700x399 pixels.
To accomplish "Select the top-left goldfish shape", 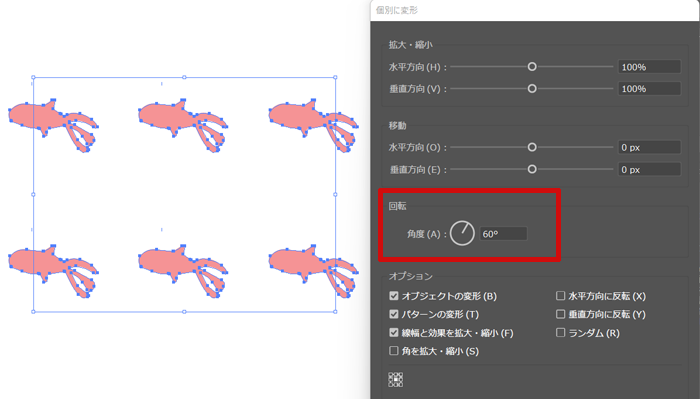I will 53,125.
